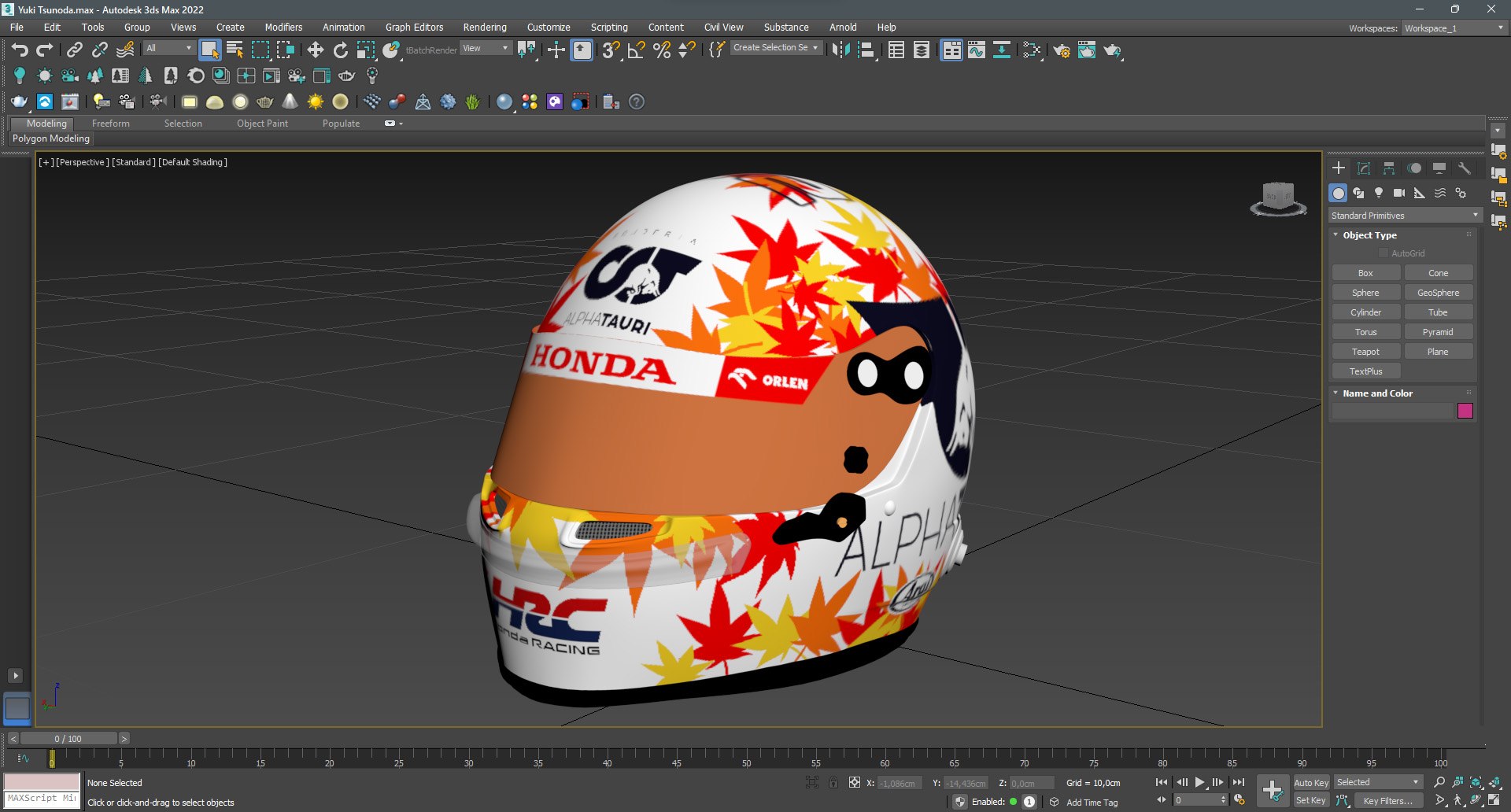Click the time slider 0 / 100
This screenshot has height=812, width=1511.
click(x=68, y=739)
